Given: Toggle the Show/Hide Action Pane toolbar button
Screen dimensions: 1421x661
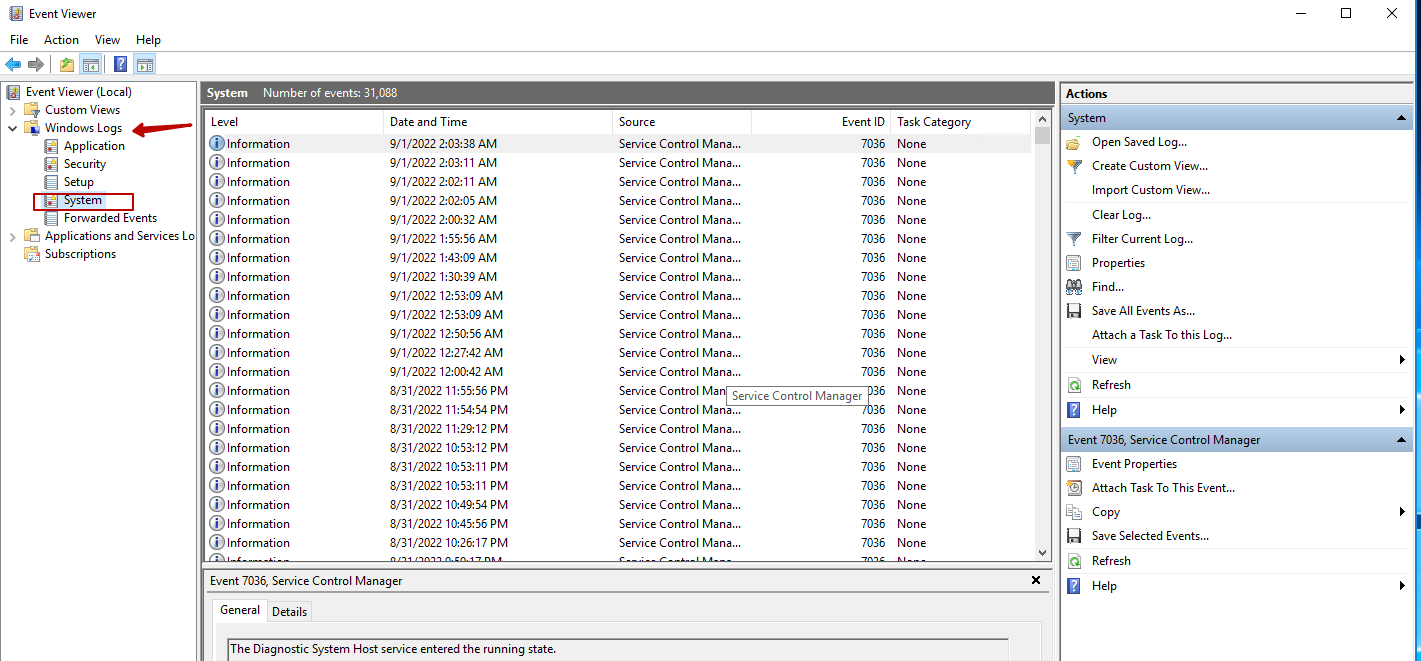Looking at the screenshot, I should coord(145,65).
